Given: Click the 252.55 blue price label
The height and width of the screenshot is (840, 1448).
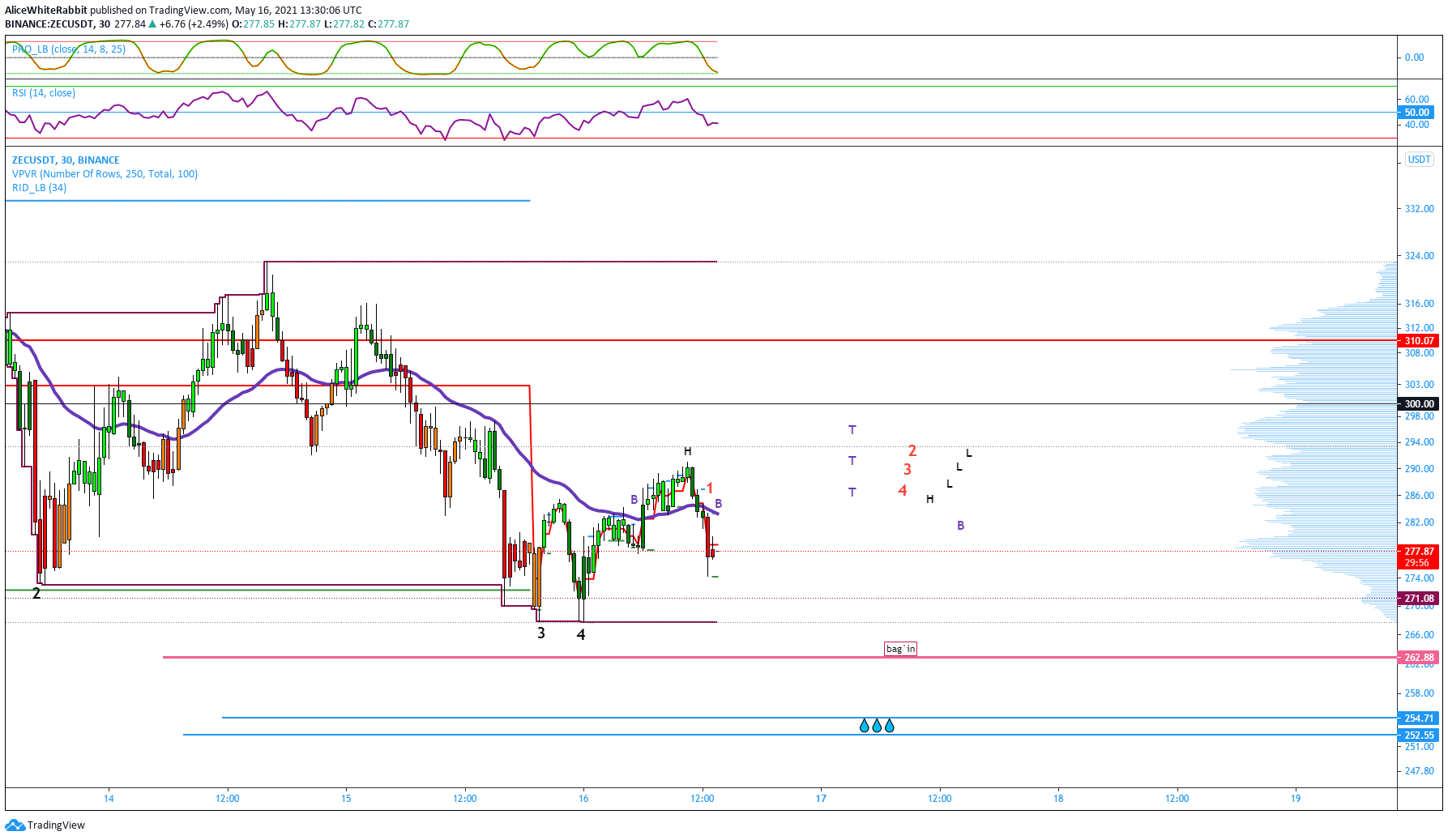Looking at the screenshot, I should click(1419, 736).
